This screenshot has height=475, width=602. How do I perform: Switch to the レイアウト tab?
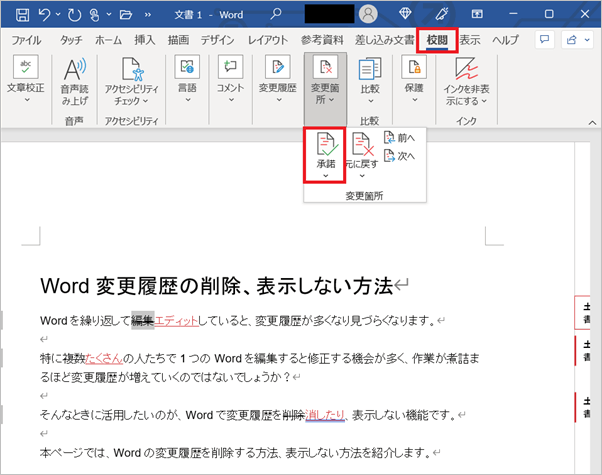tap(268, 40)
